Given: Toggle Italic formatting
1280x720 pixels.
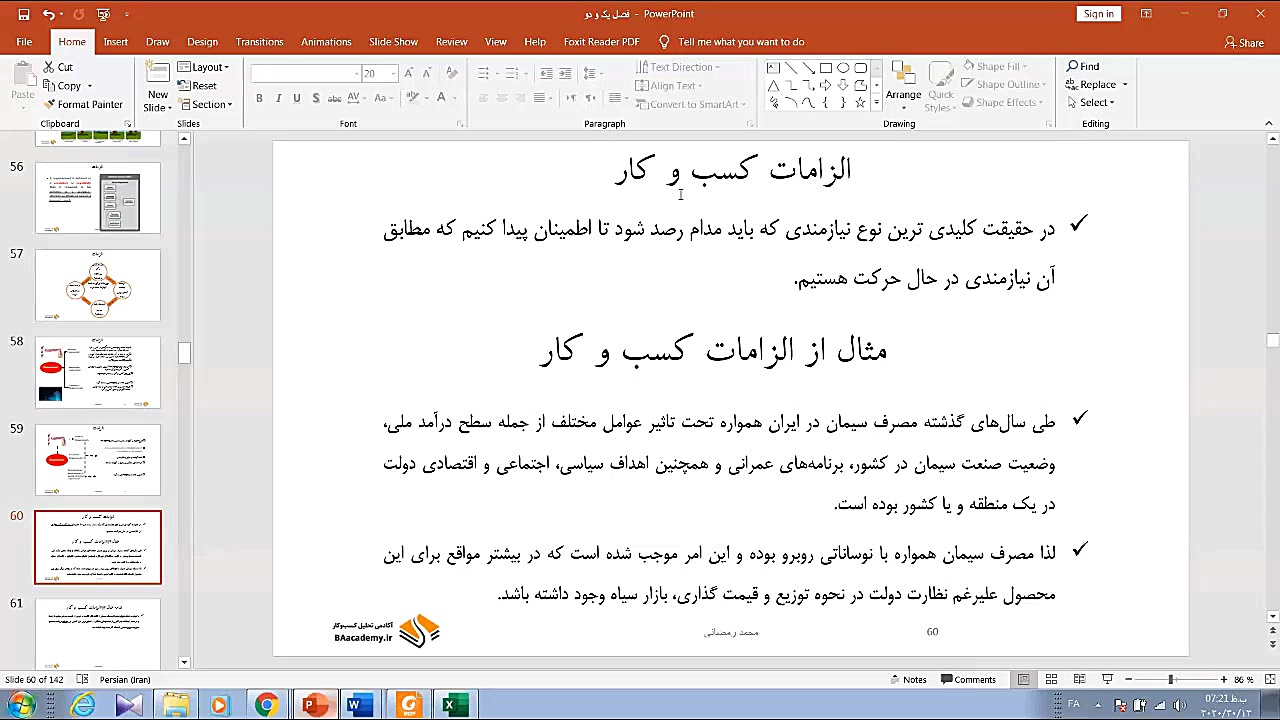Looking at the screenshot, I should (x=278, y=98).
